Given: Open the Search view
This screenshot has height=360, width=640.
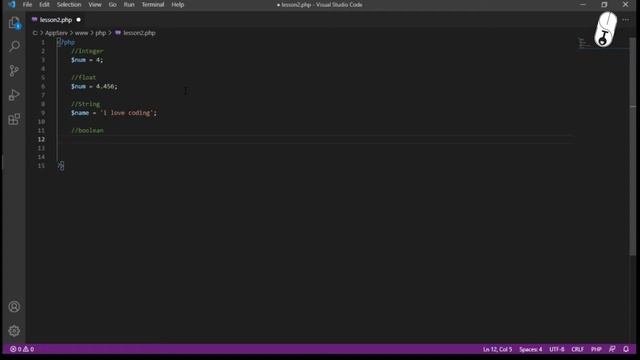Looking at the screenshot, I should point(14,46).
